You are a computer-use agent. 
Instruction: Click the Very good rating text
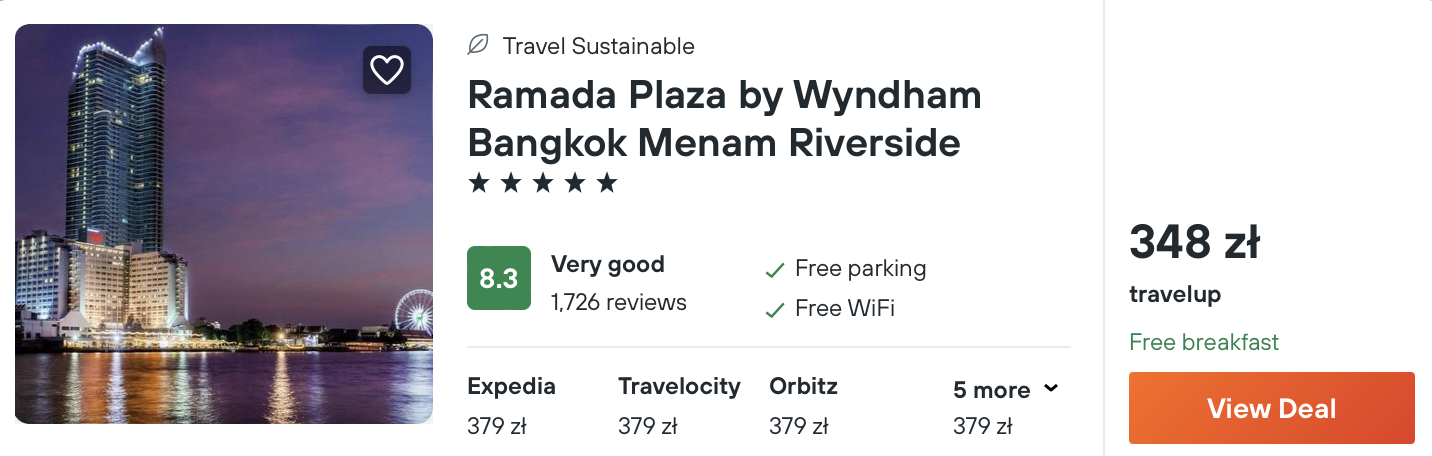607,265
